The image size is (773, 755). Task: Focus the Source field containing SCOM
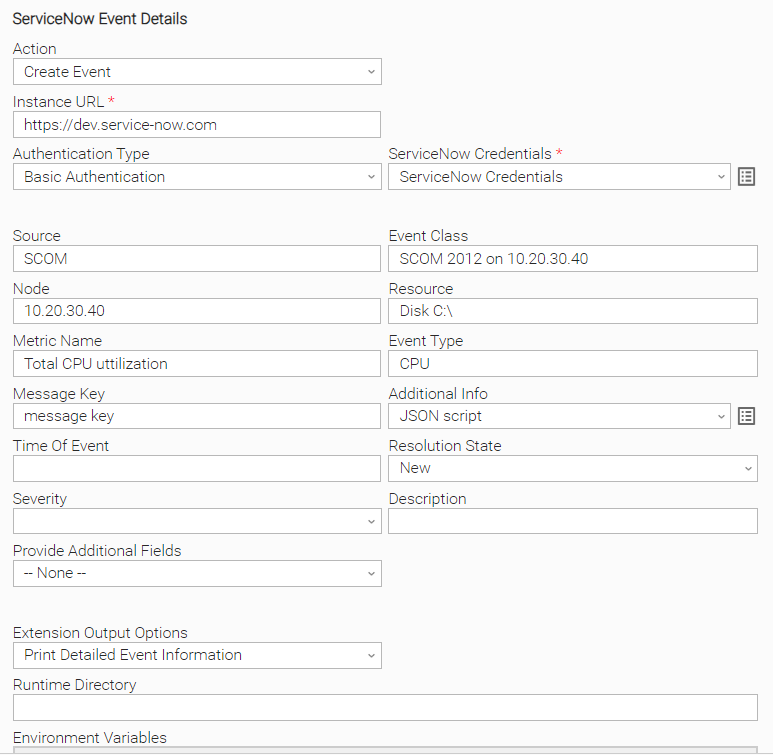click(197, 258)
